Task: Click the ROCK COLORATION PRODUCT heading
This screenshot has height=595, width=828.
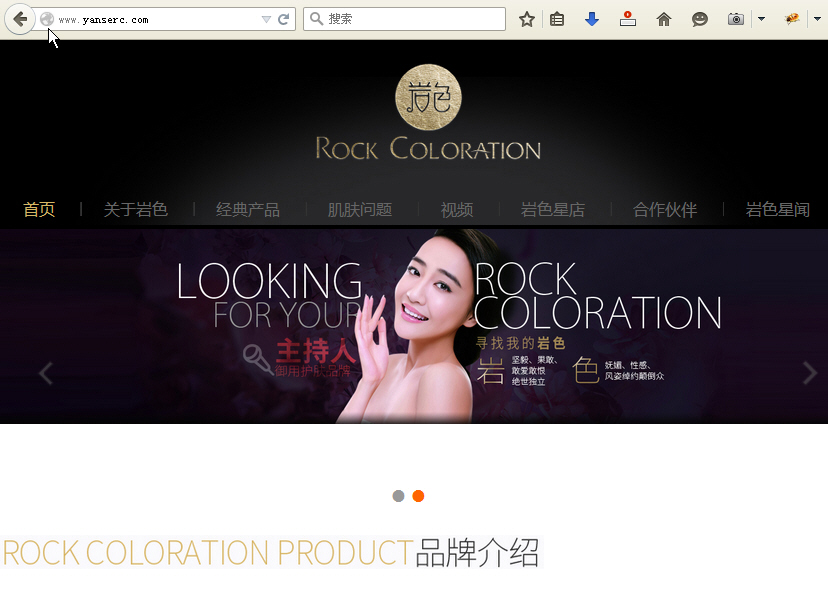Action: (208, 553)
